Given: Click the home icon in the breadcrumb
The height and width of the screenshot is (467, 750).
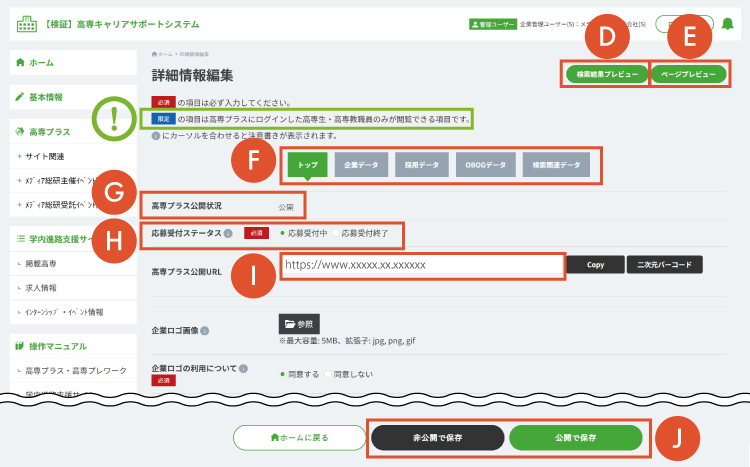Looking at the screenshot, I should (x=154, y=53).
